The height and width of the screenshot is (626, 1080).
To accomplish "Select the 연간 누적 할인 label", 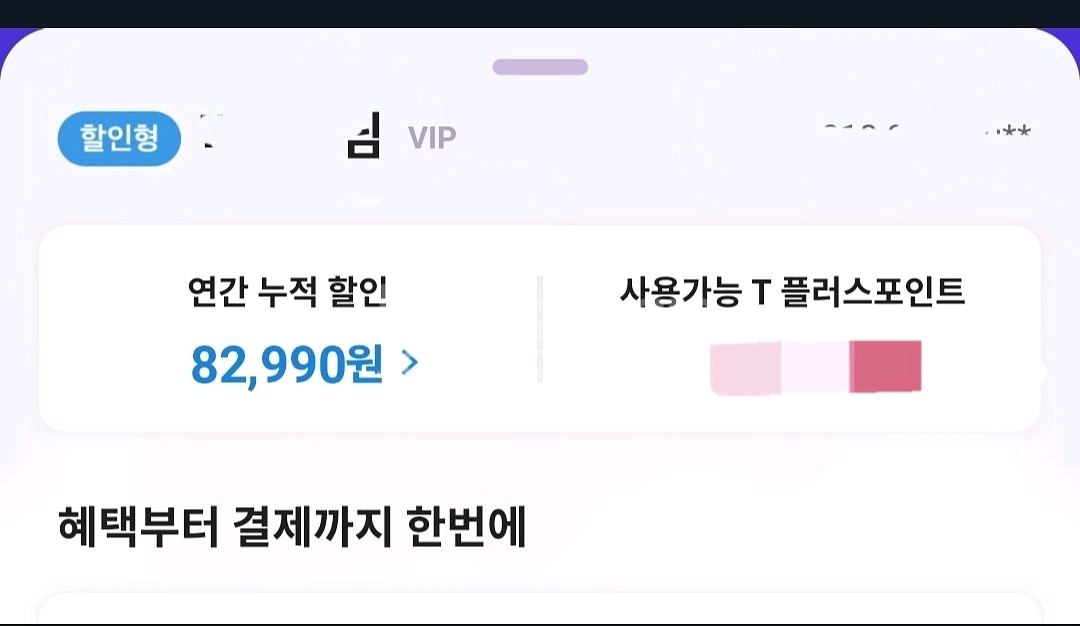I will click(x=287, y=292).
